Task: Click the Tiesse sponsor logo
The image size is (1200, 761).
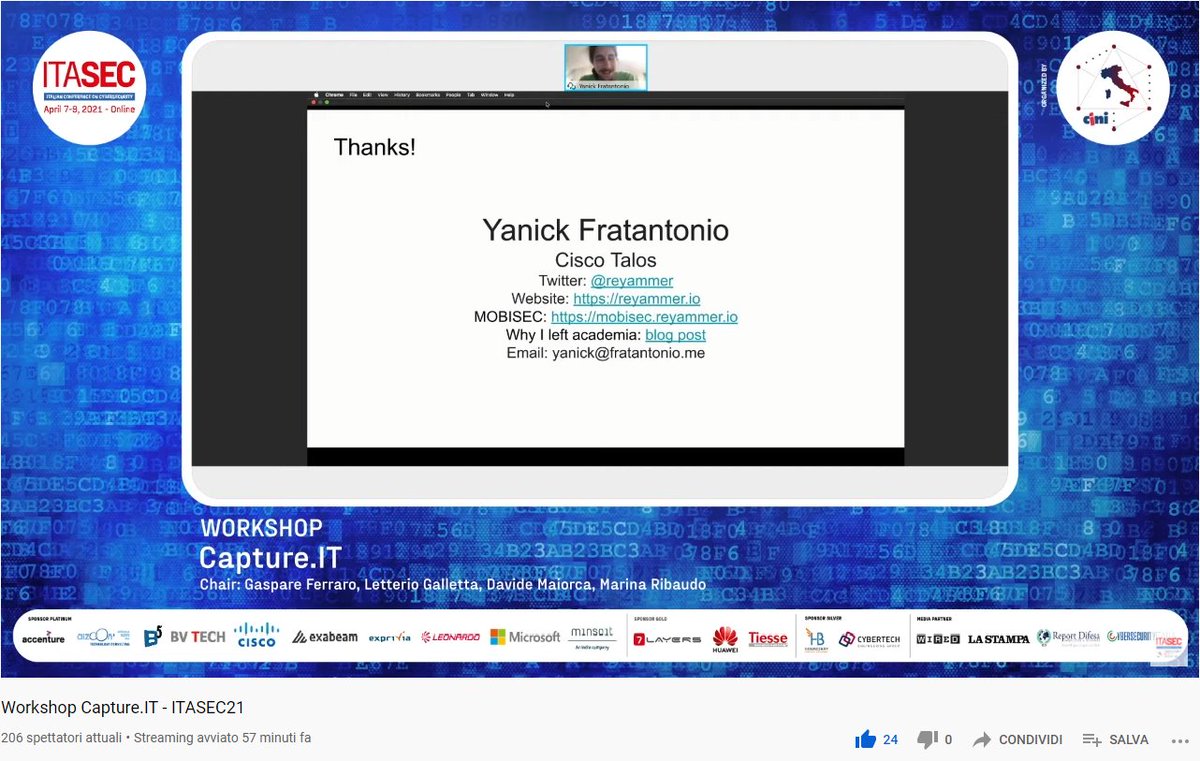Action: (x=768, y=638)
